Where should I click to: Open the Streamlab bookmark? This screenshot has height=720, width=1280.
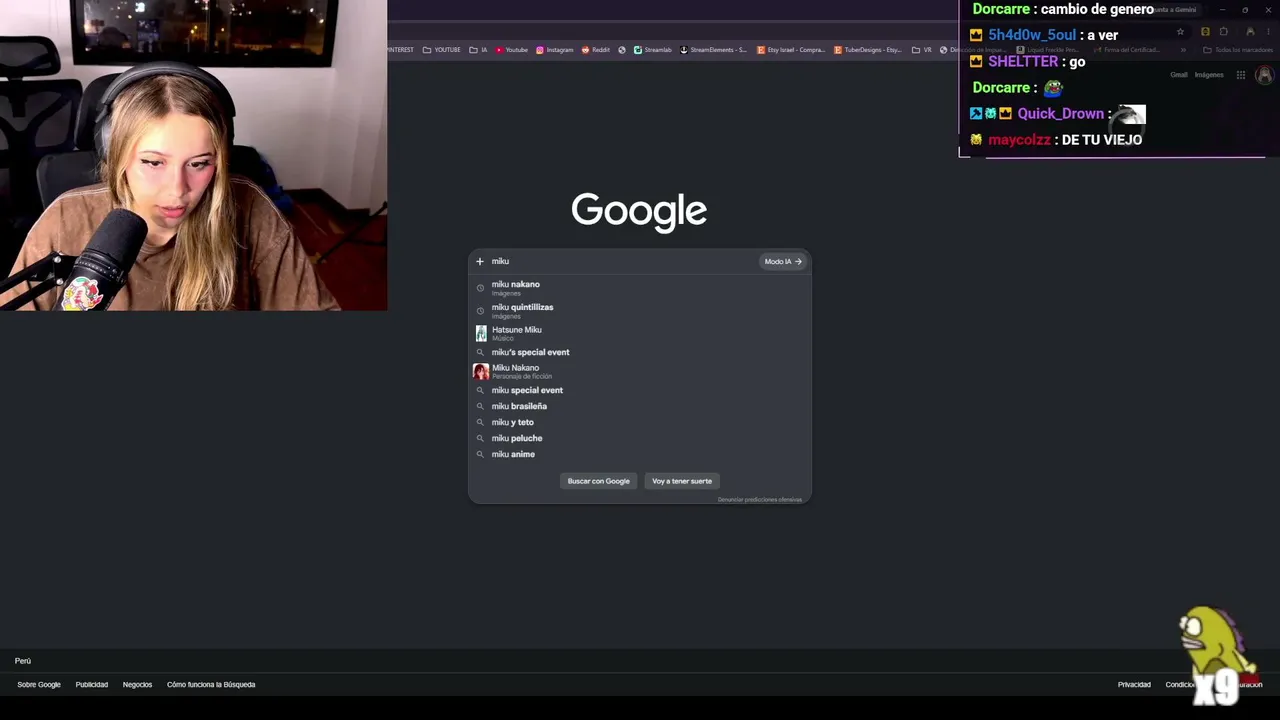[653, 50]
